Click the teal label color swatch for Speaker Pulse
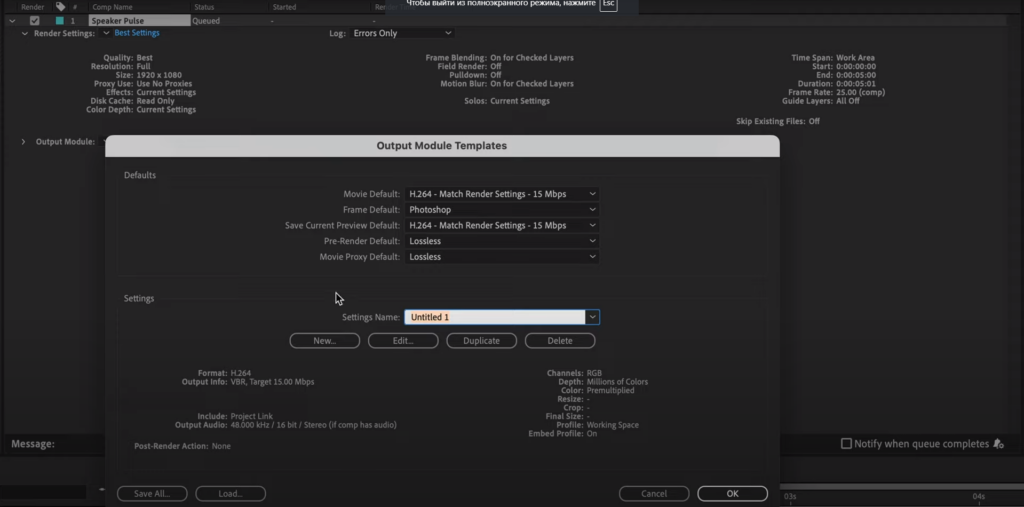This screenshot has height=507, width=1024. pos(59,21)
